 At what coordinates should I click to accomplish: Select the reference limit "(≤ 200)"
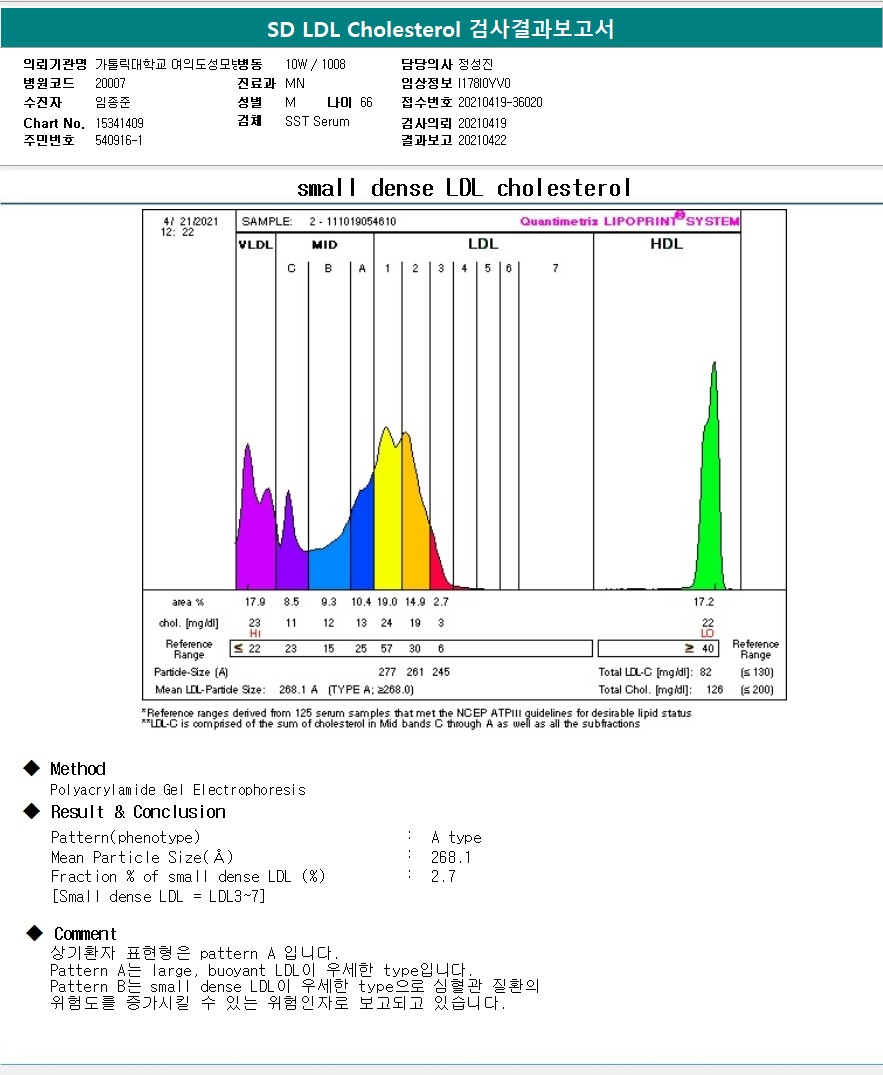click(x=757, y=689)
